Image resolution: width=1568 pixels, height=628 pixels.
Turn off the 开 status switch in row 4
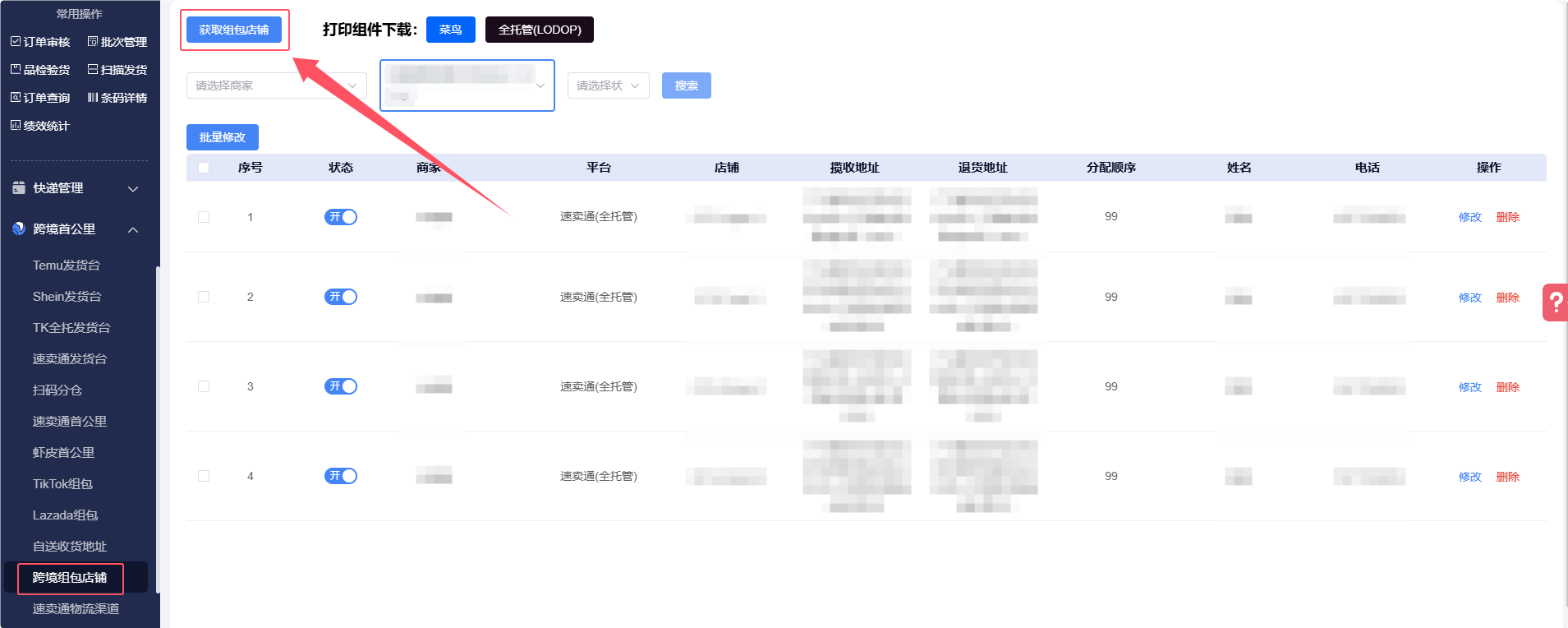341,476
